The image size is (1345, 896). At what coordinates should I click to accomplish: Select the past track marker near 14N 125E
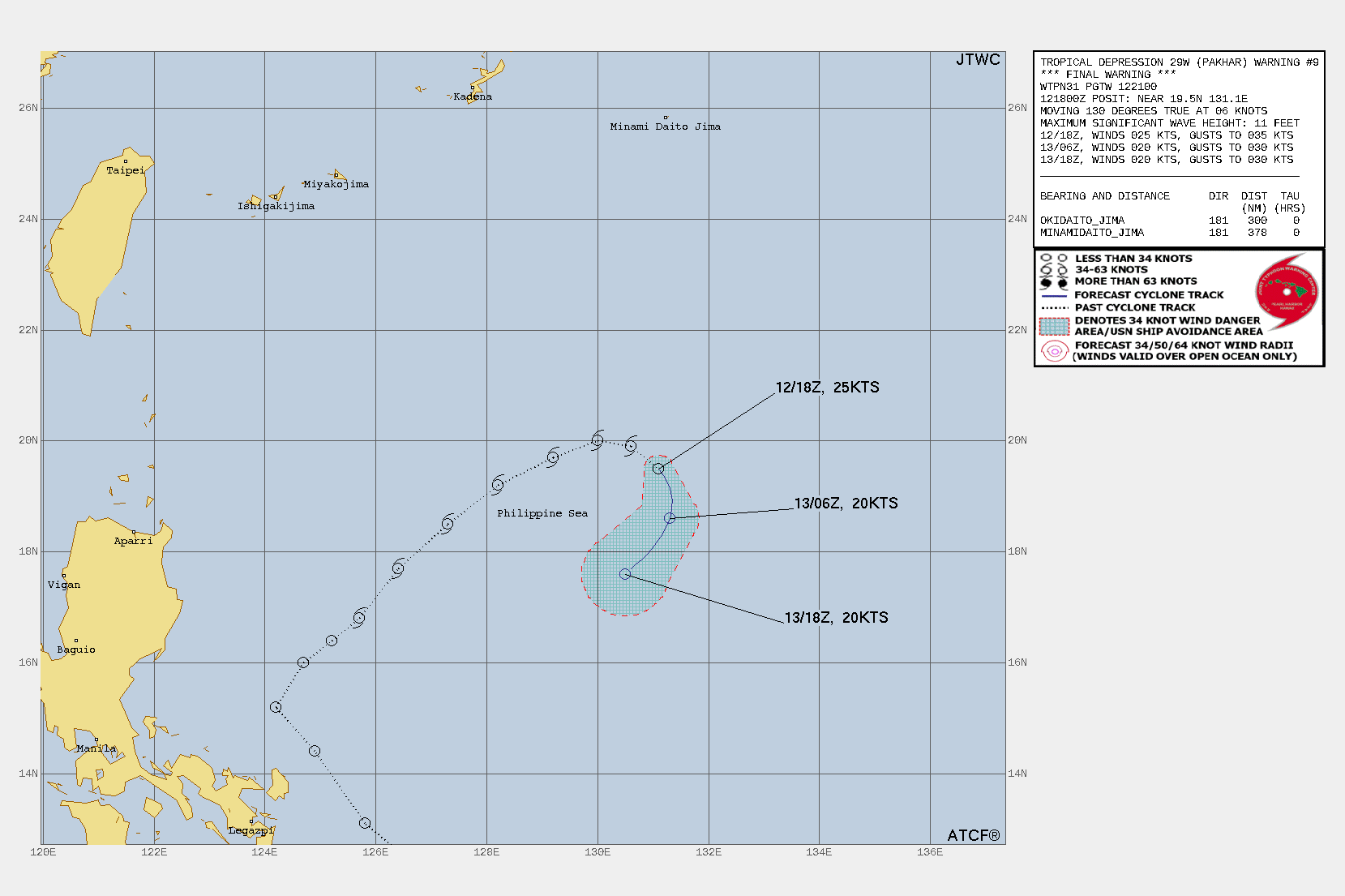315,751
